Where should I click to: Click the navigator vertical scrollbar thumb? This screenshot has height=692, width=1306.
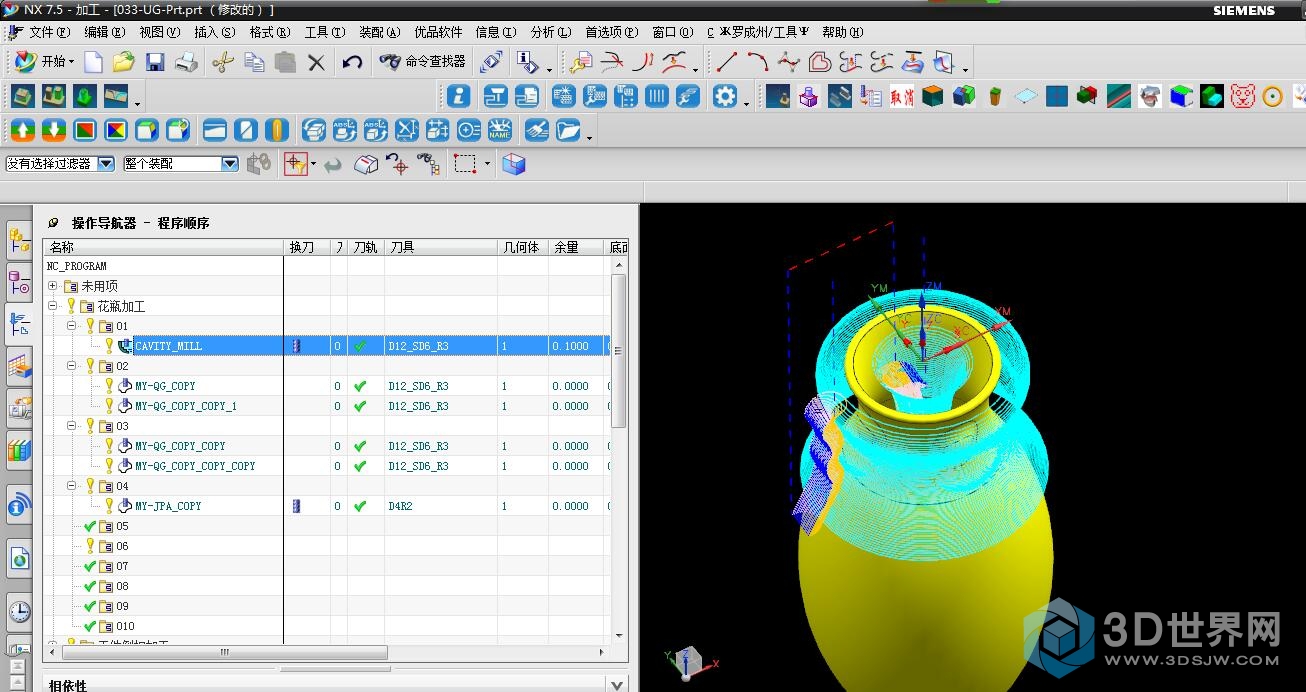tap(620, 350)
